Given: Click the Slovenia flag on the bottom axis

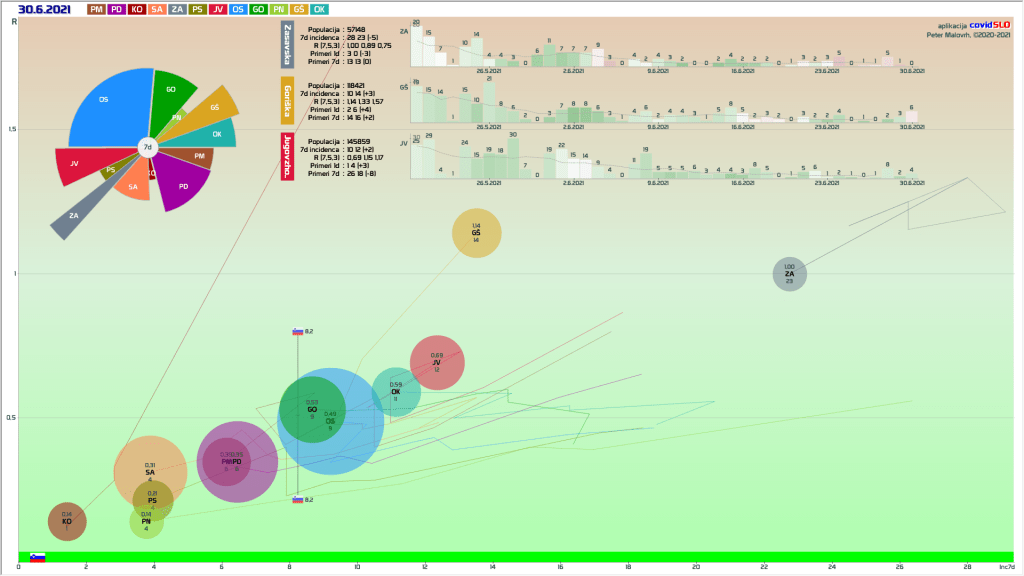Looking at the screenshot, I should 37,557.
